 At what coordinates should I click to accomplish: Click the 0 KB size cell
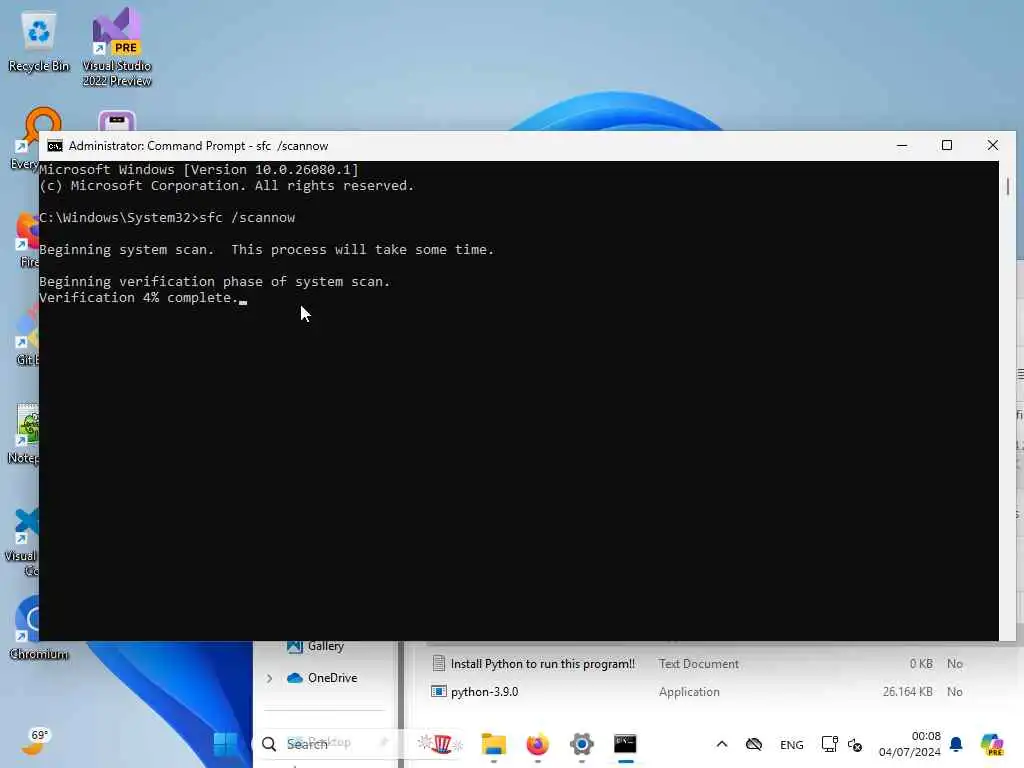click(x=921, y=664)
